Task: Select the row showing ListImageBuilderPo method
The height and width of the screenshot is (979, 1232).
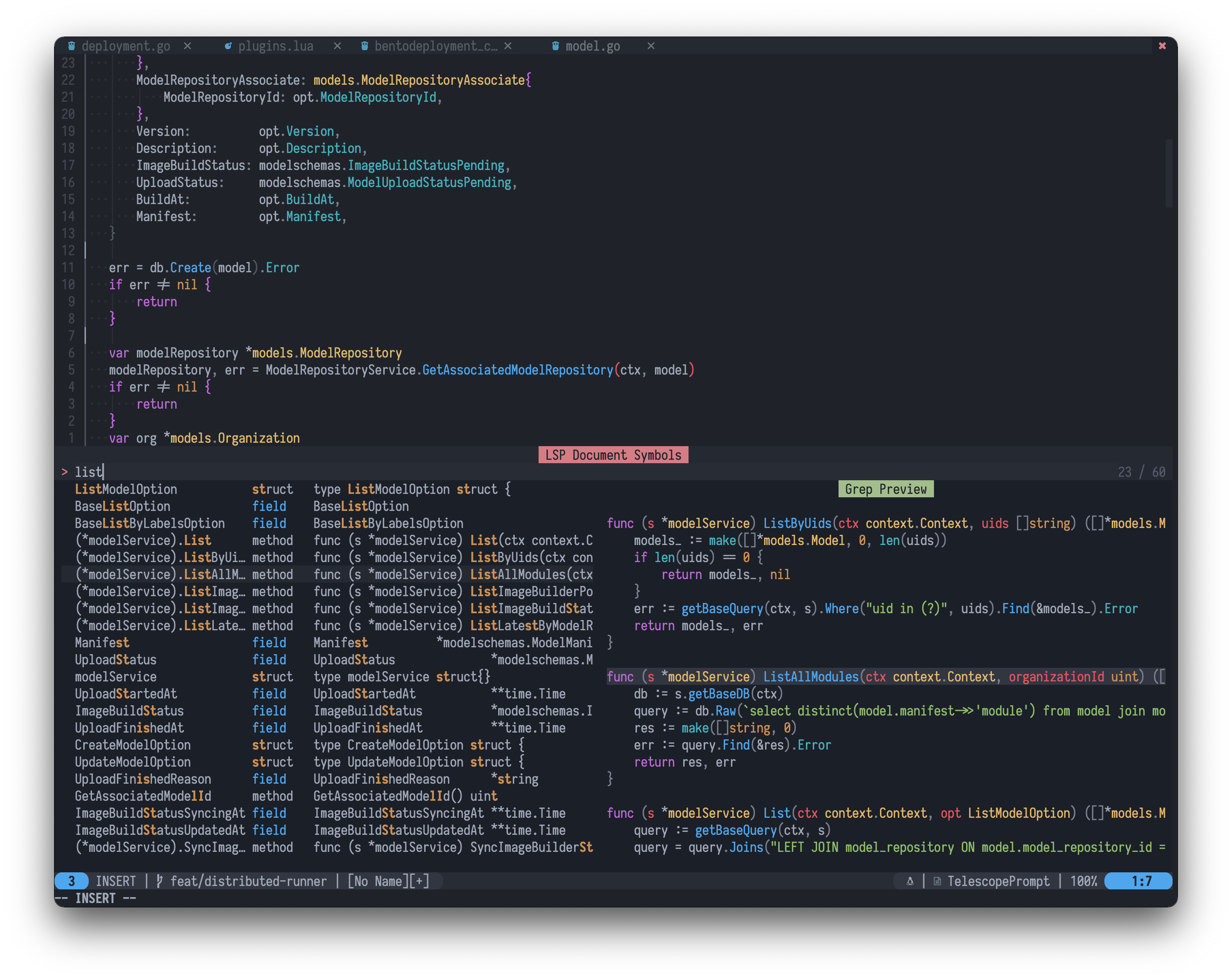Action: tap(327, 591)
